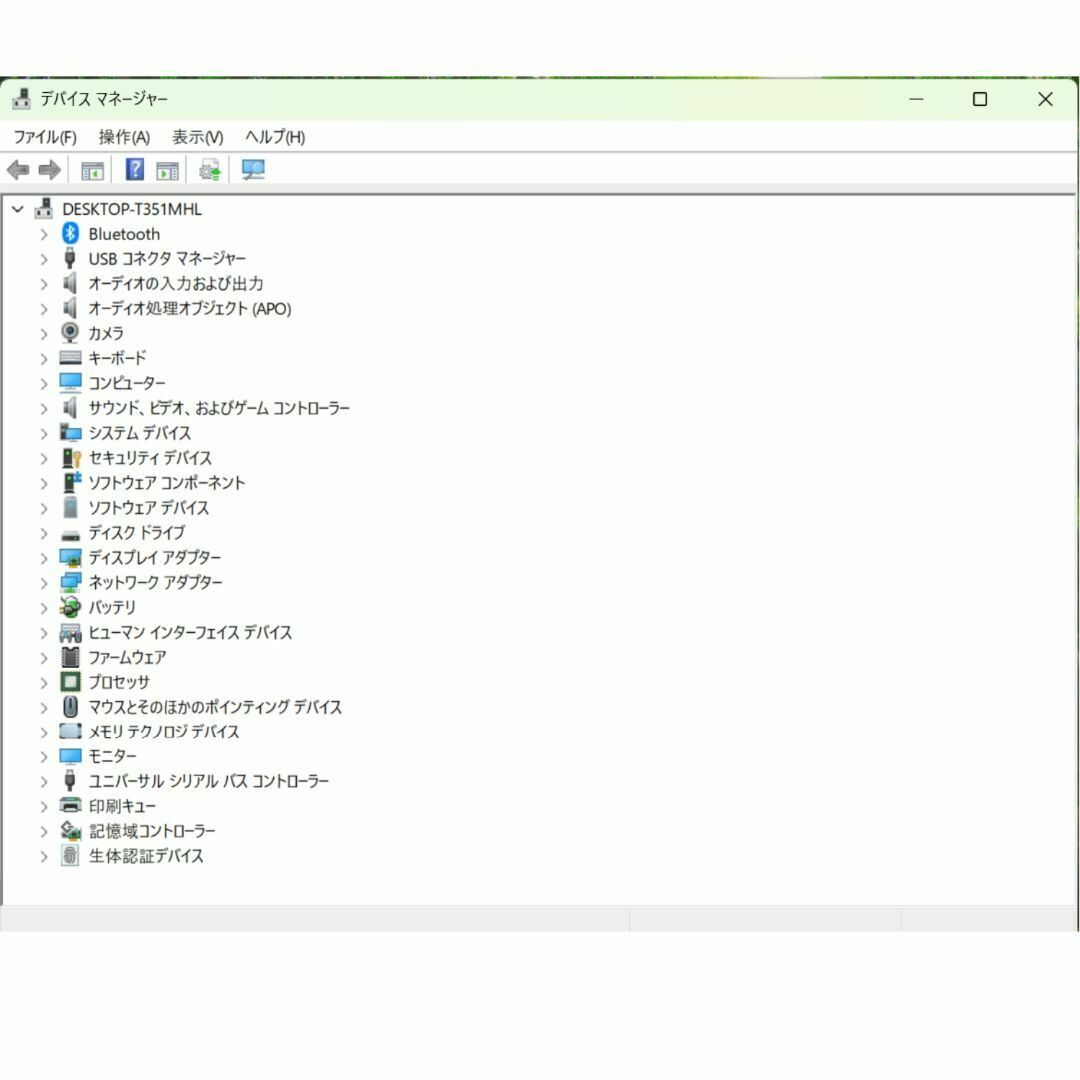This screenshot has width=1080, height=1080.
Task: Expand the システム デバイス category
Action: 44,433
